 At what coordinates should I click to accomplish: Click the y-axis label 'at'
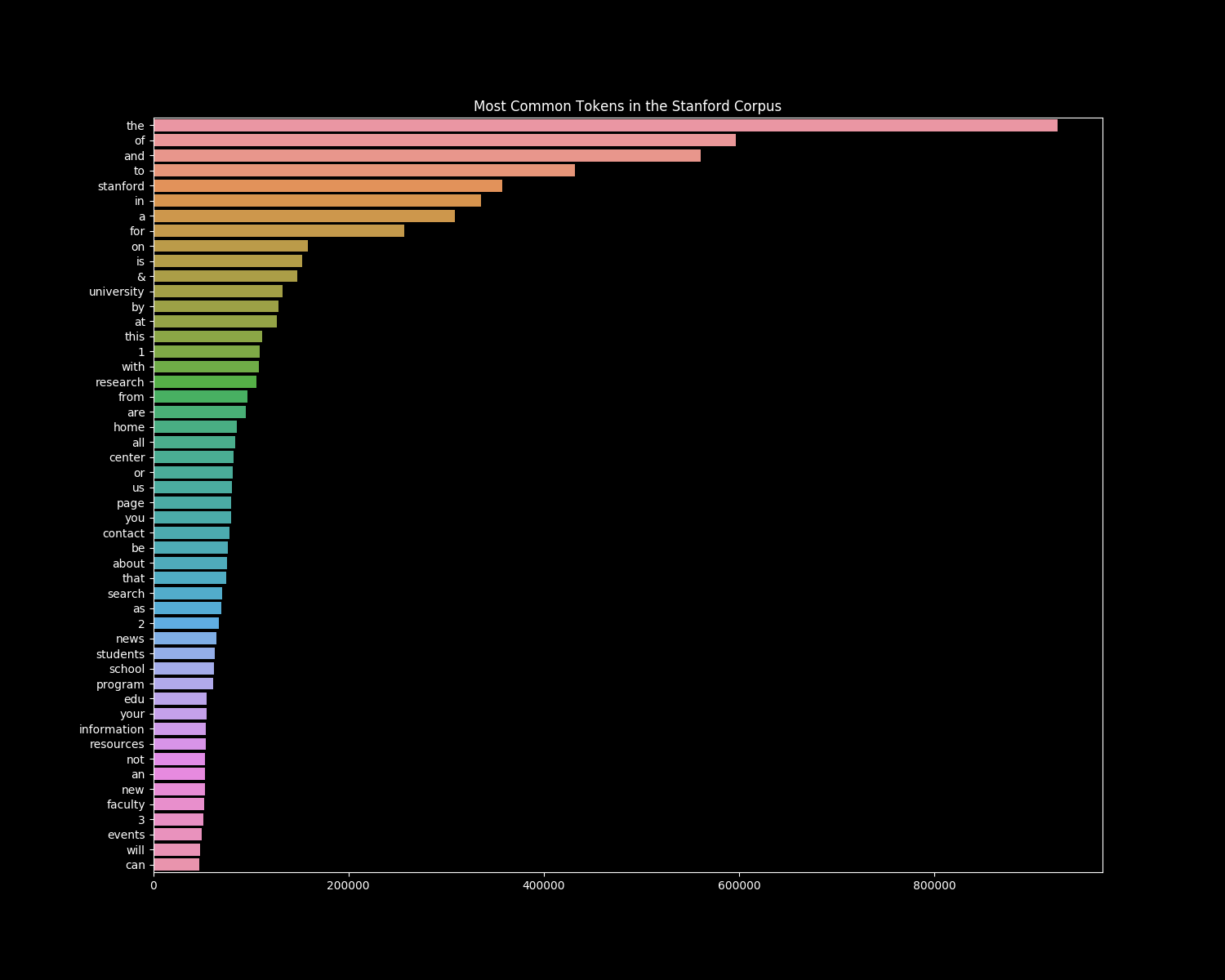pos(140,322)
